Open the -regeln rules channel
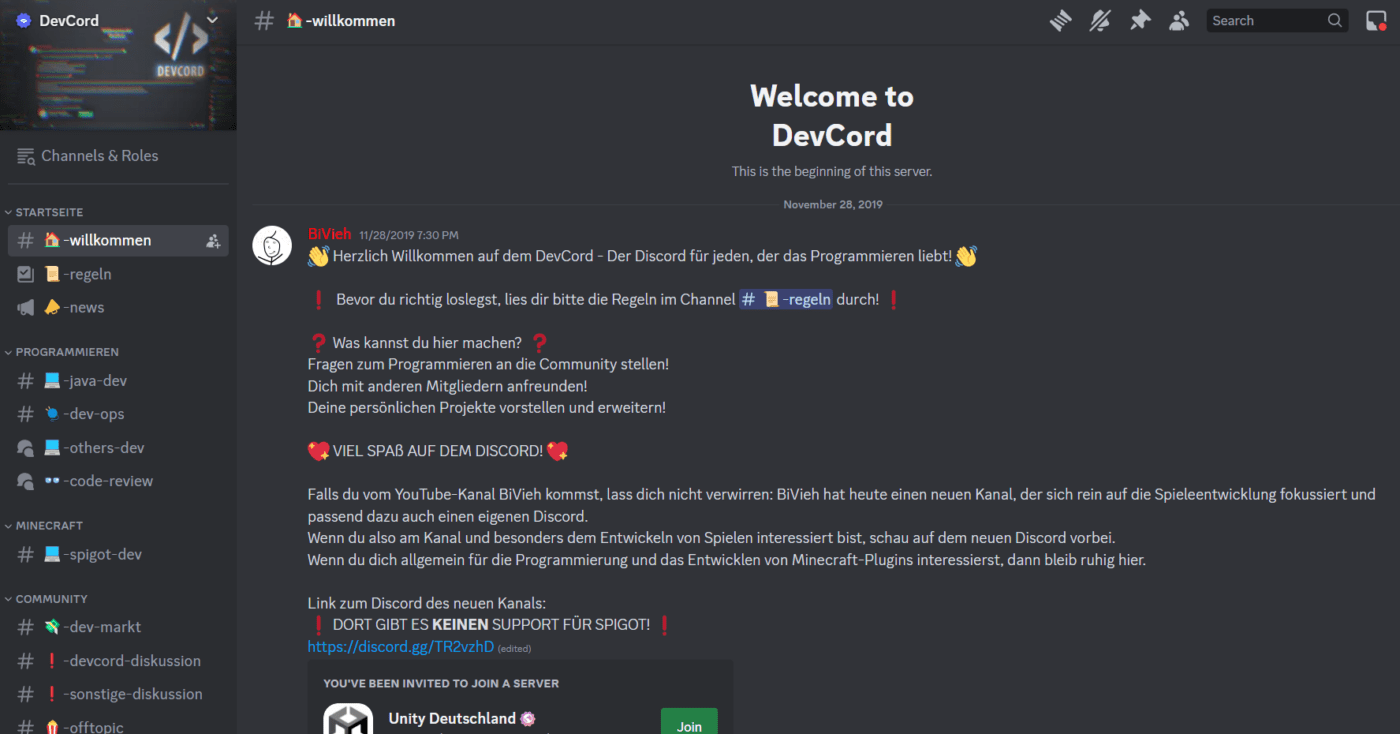Viewport: 1400px width, 734px height. (x=118, y=274)
